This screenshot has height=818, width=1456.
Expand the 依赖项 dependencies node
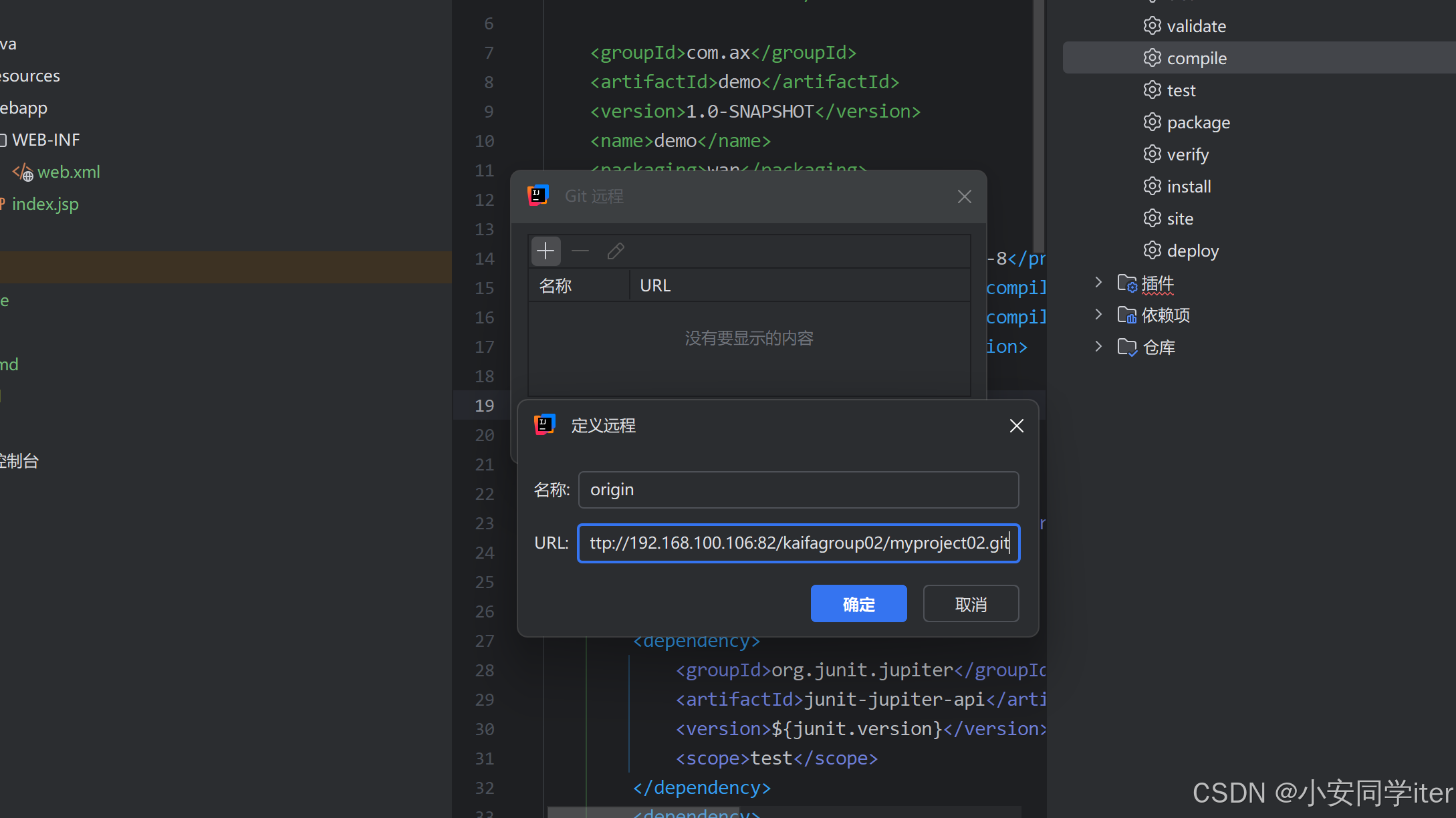[x=1098, y=315]
